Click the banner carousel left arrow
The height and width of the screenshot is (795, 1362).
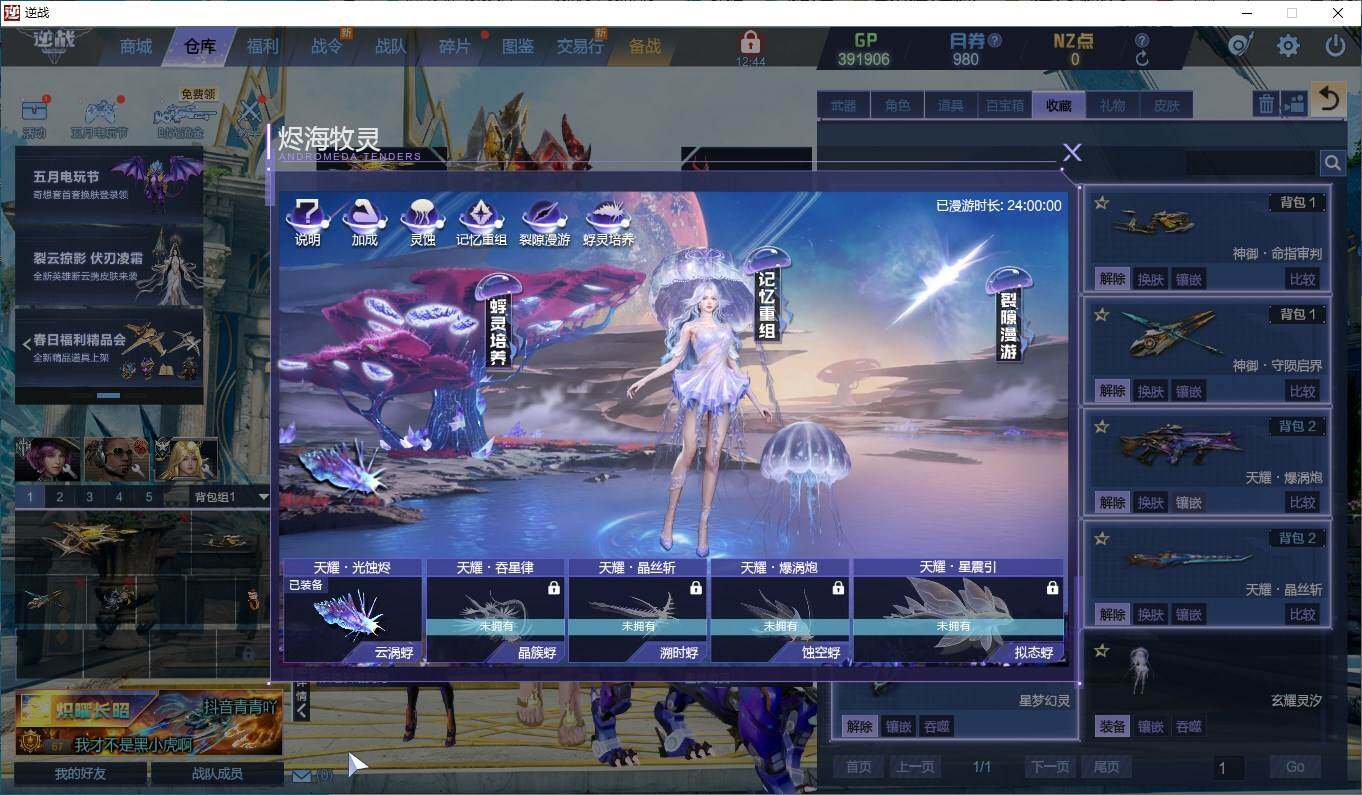26,343
